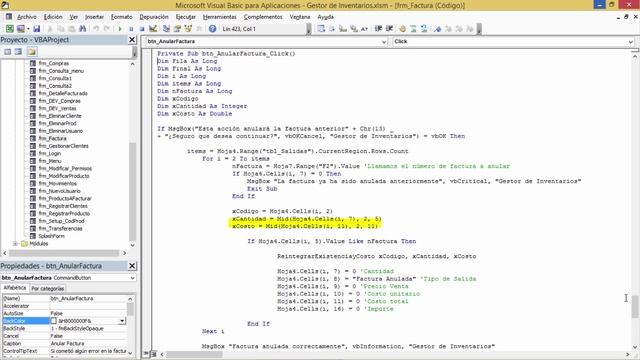This screenshot has height=360, width=640.
Task: Click the code window vertical scrollbar thumb
Action: (635, 306)
